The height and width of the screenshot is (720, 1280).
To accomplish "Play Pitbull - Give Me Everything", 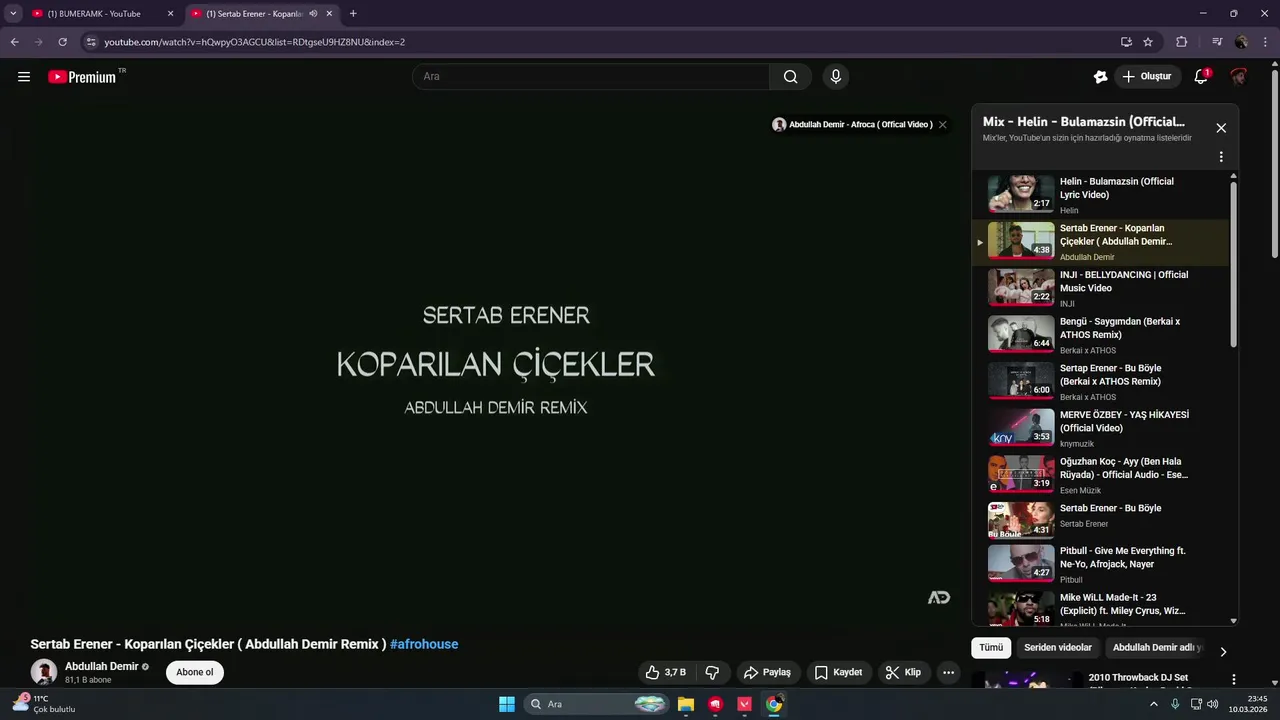I will pyautogui.click(x=1100, y=564).
